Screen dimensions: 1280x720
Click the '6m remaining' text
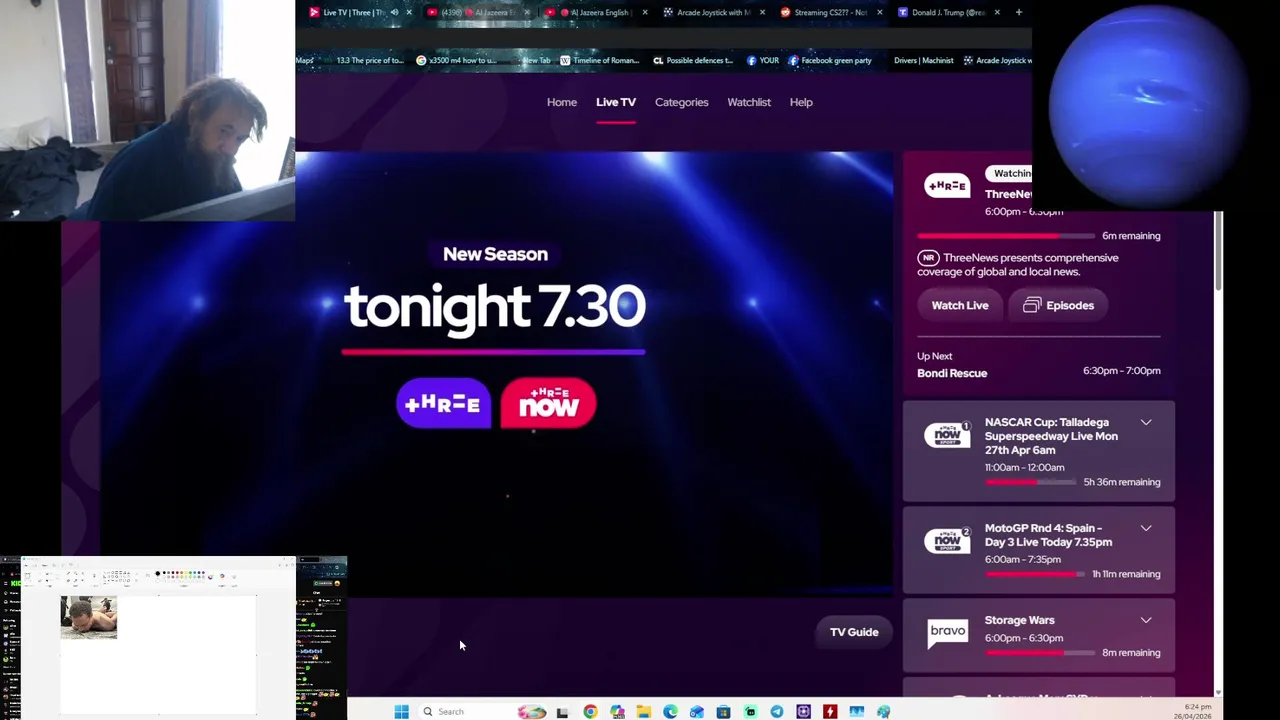pyautogui.click(x=1131, y=236)
